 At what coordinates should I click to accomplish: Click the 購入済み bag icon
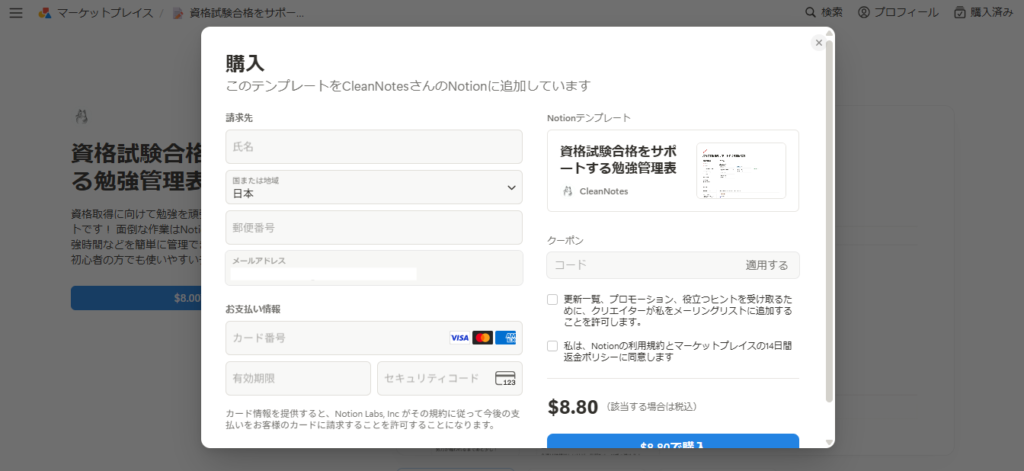pyautogui.click(x=959, y=12)
